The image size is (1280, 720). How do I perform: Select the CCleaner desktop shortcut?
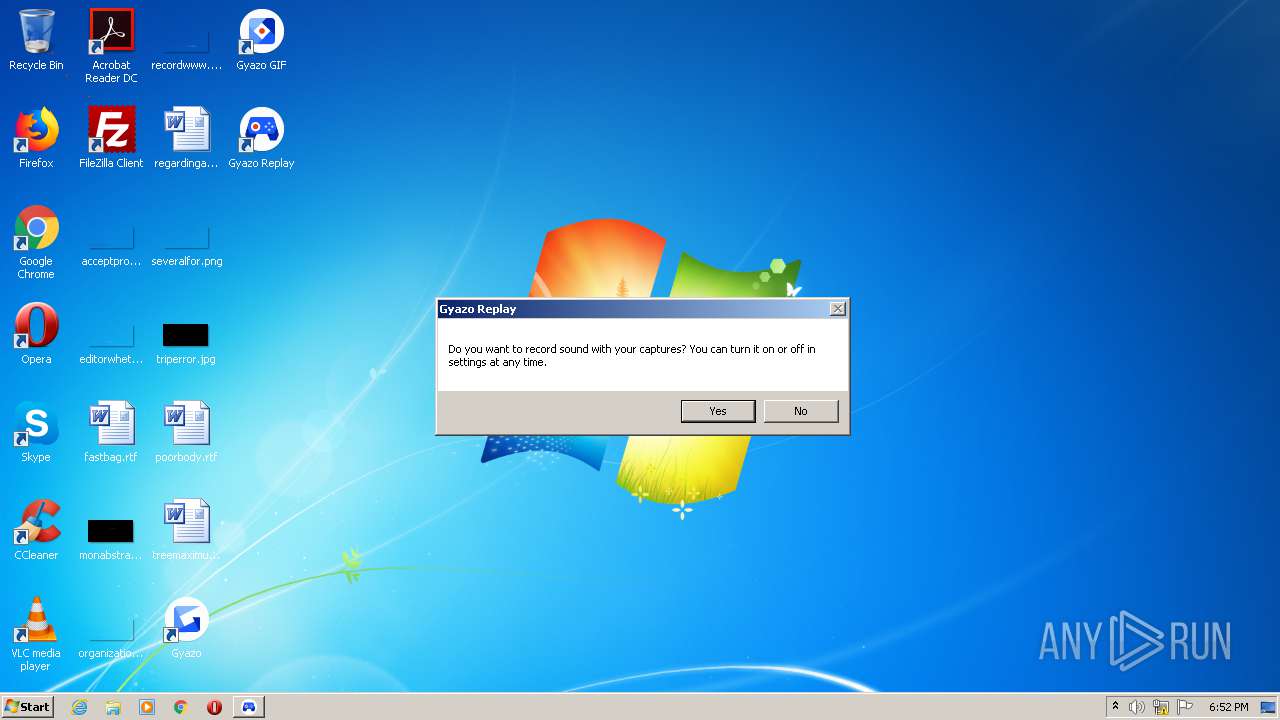[x=36, y=530]
